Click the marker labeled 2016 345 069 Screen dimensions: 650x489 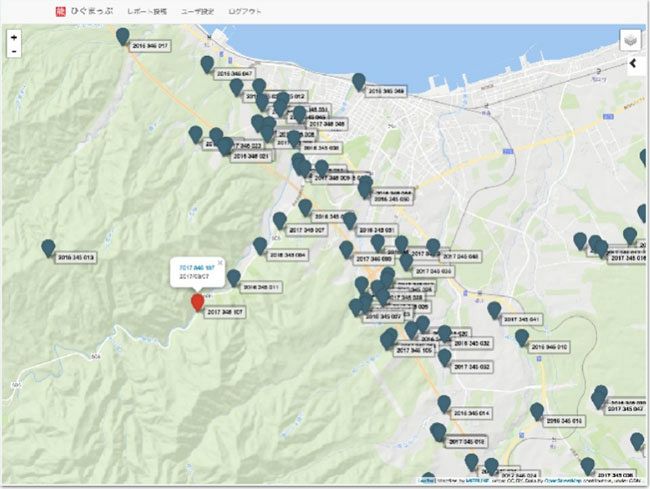[x=358, y=82]
